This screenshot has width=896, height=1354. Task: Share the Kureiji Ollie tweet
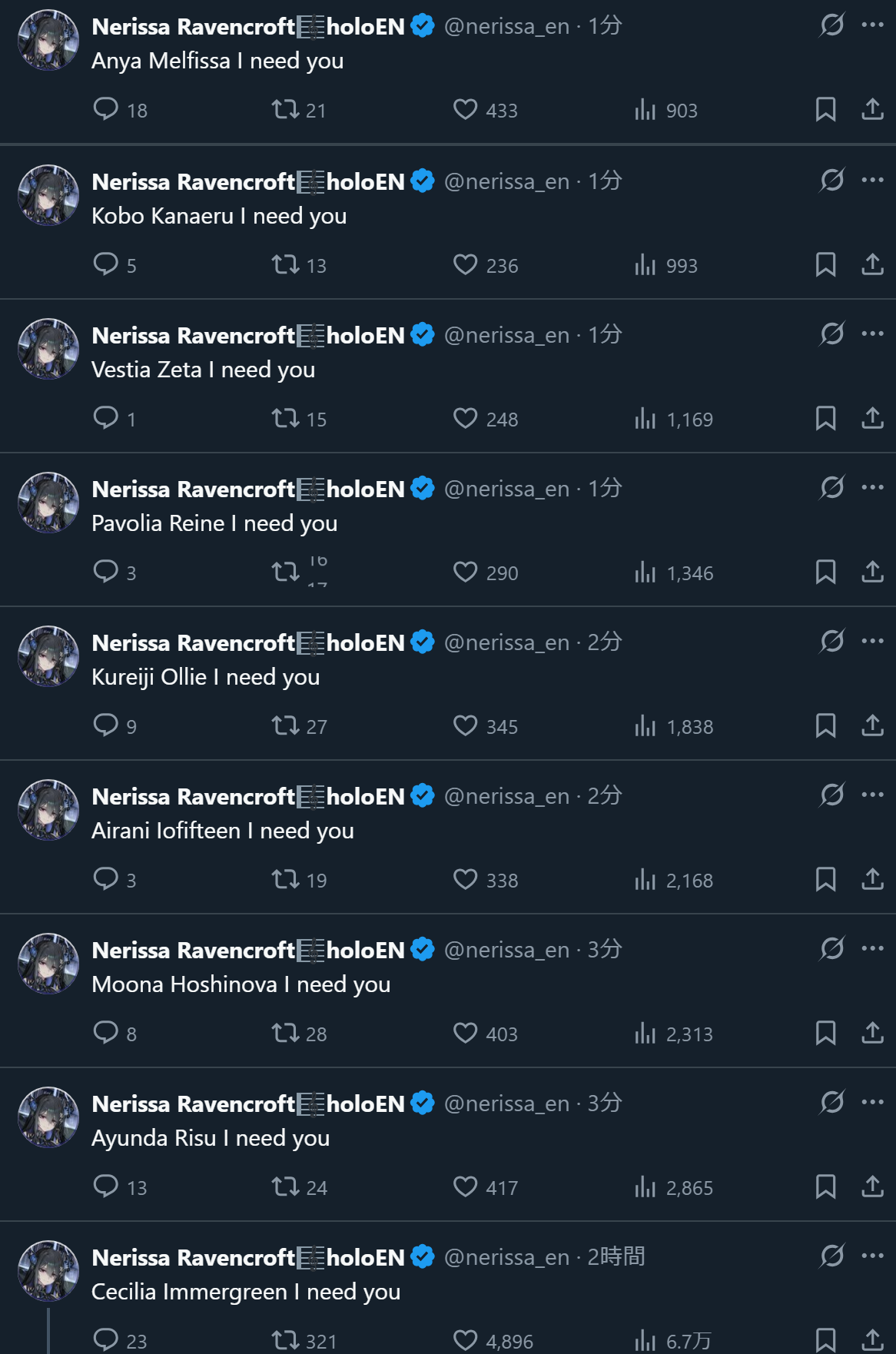point(872,725)
